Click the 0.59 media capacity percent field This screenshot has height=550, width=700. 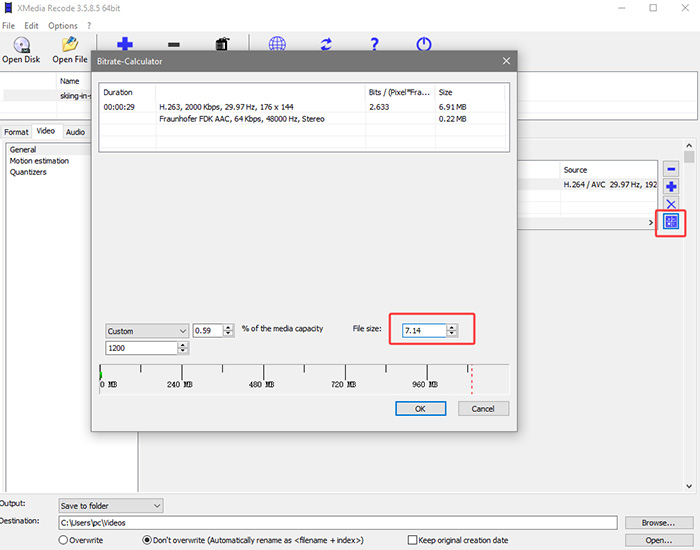[208, 330]
